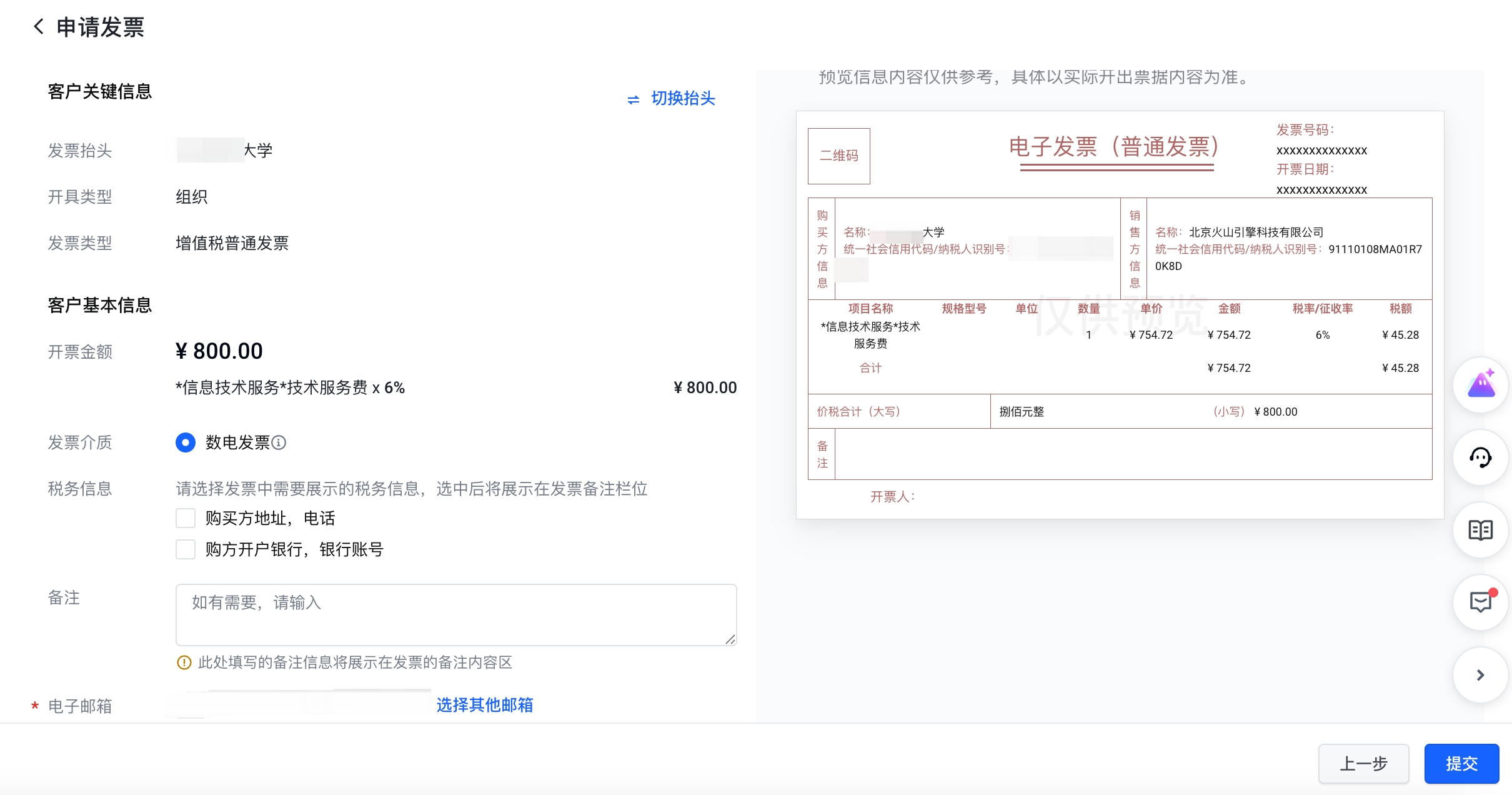Image resolution: width=1512 pixels, height=795 pixels.
Task: Check the 购方开户银行,银行账号 checkbox
Action: [186, 549]
